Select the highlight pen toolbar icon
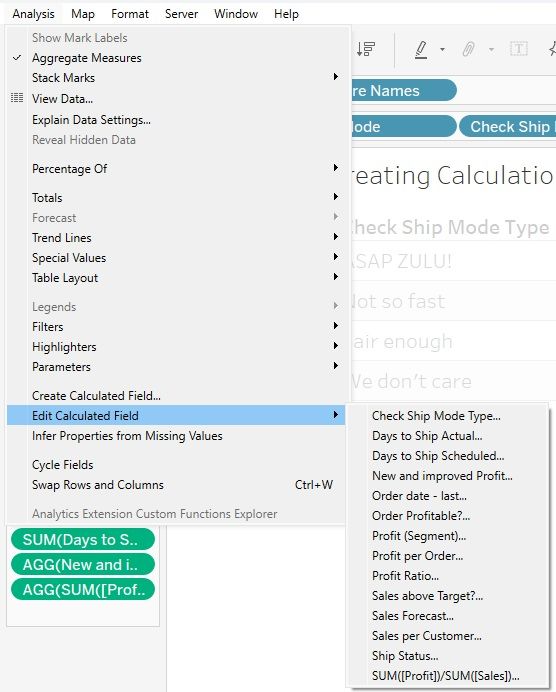Viewport: 556px width, 692px height. pyautogui.click(x=421, y=49)
